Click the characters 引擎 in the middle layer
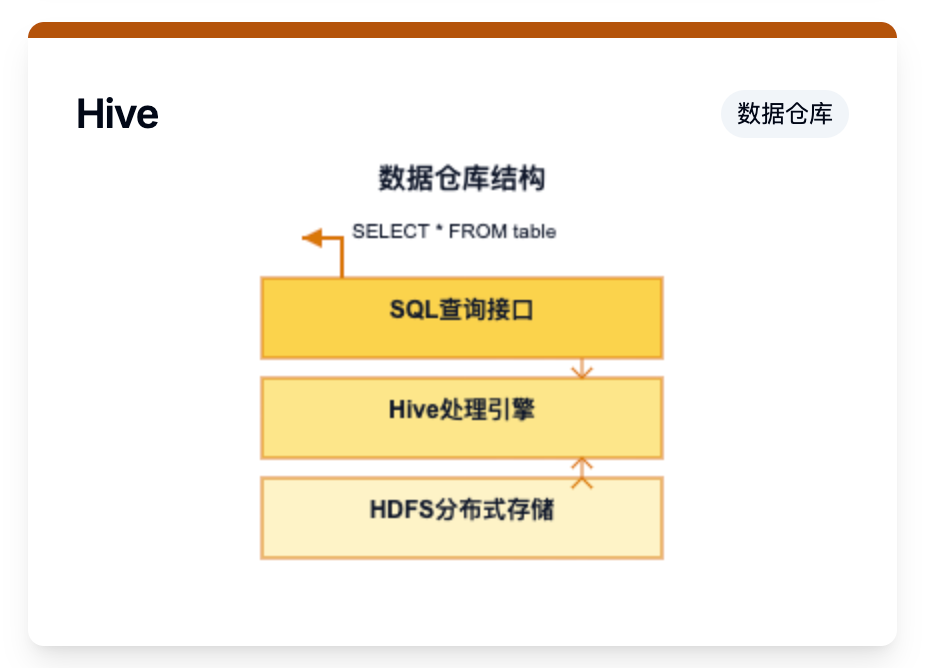 click(510, 410)
